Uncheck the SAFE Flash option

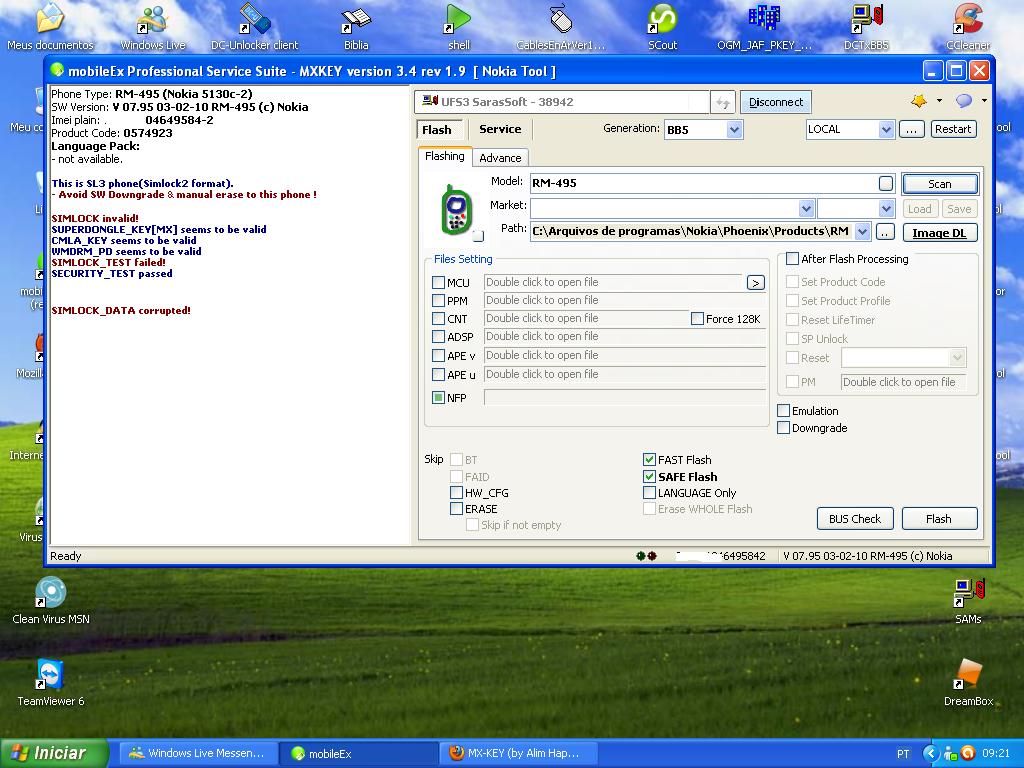[649, 477]
